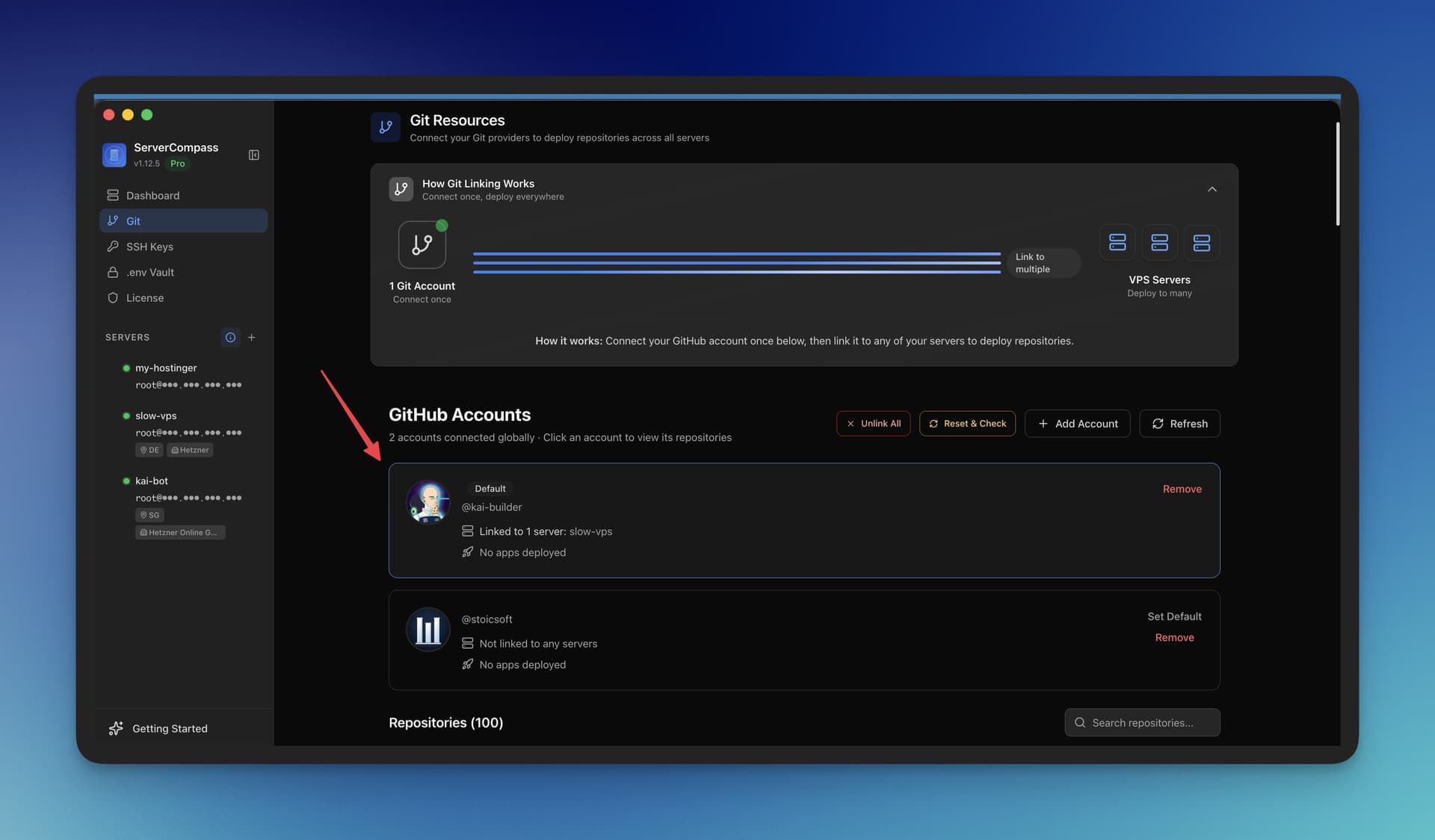This screenshot has width=1435, height=840.
Task: Collapse the sidebar using the panel toggle
Action: point(254,155)
